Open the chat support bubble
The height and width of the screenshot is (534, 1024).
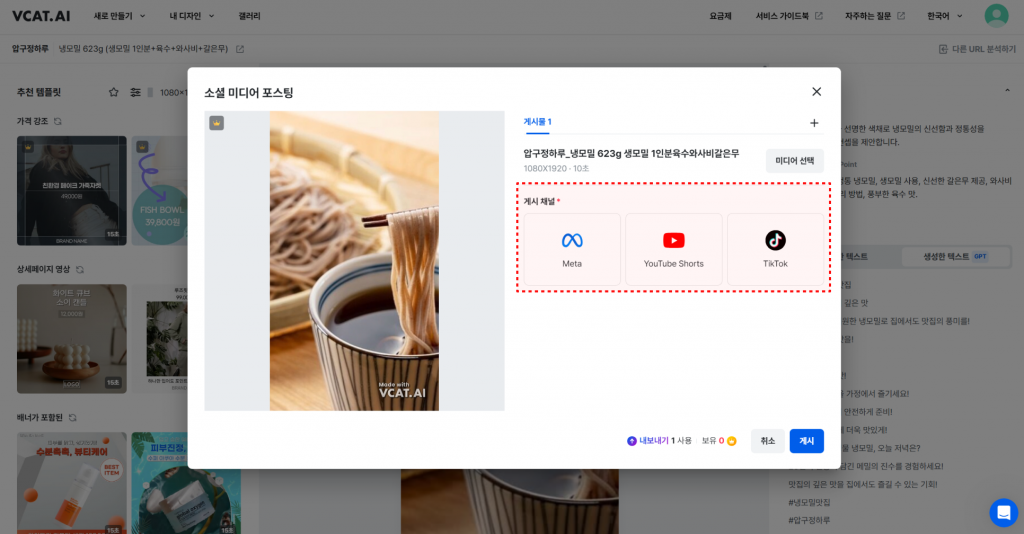(x=1003, y=512)
